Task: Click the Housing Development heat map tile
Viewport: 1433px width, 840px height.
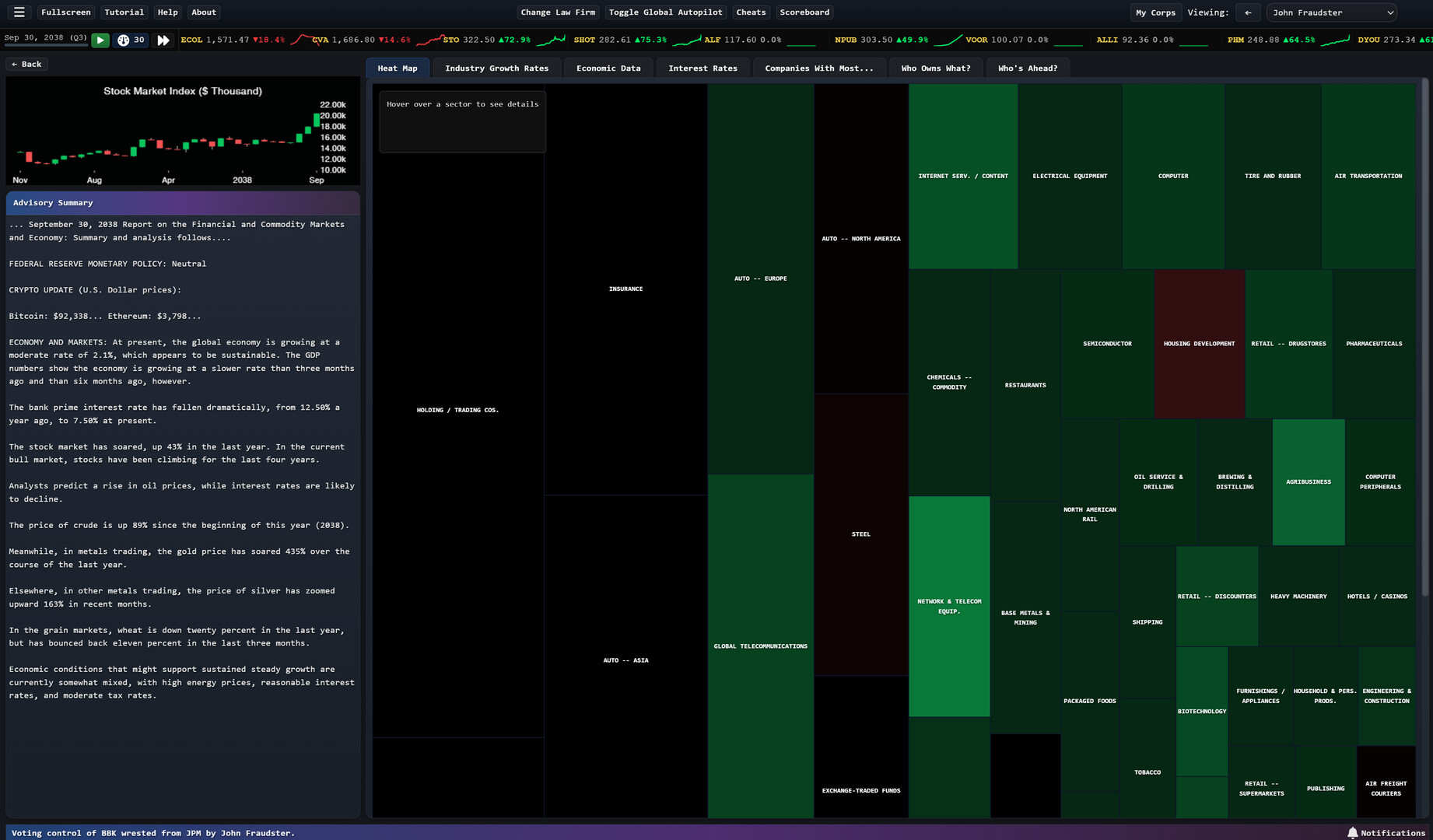Action: pos(1199,344)
